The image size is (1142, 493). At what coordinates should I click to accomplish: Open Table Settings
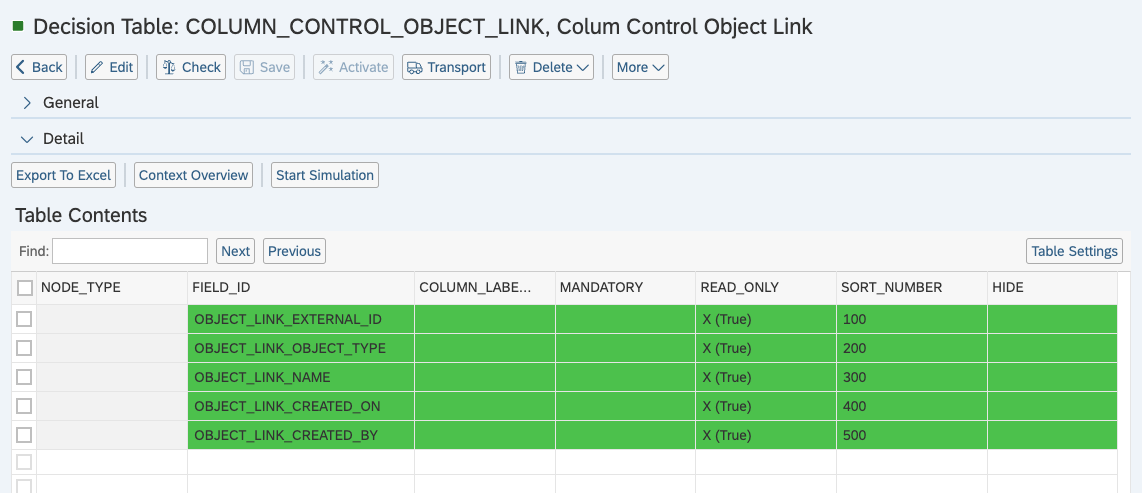click(1074, 251)
